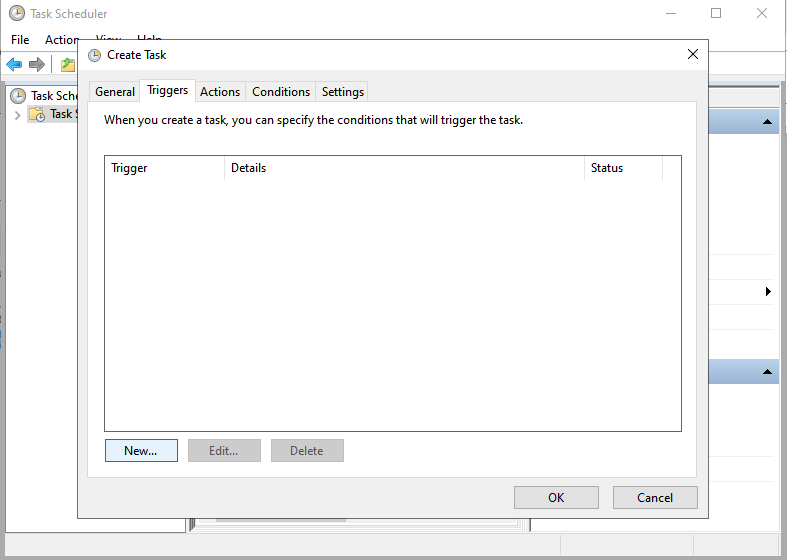Select the Task Scheduler Library folder icon
787x560 pixels.
(37, 114)
